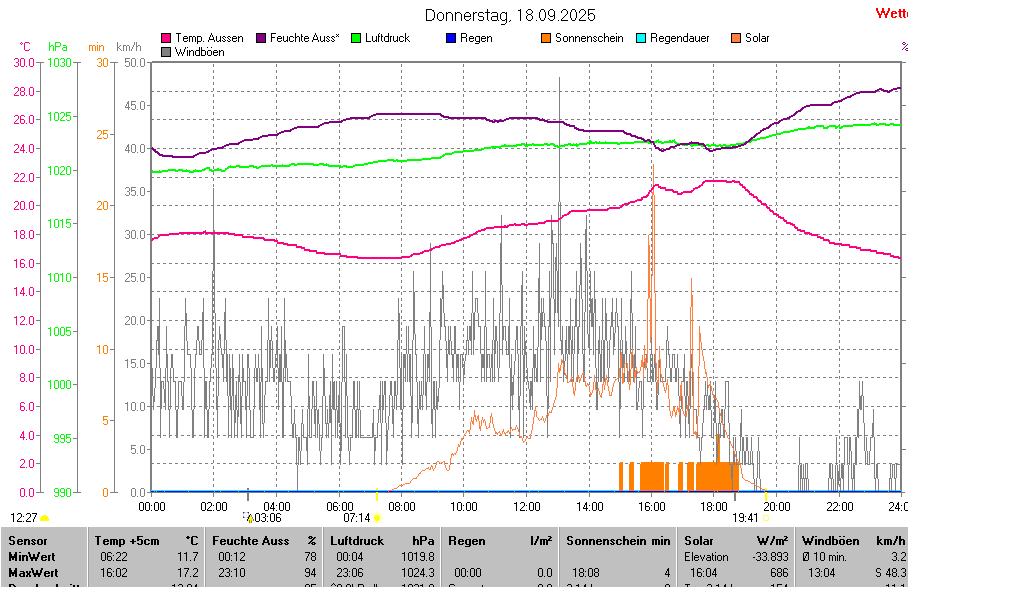This screenshot has height=608, width=1024.
Task: Click the blue Regen legend swatch
Action: 451,38
